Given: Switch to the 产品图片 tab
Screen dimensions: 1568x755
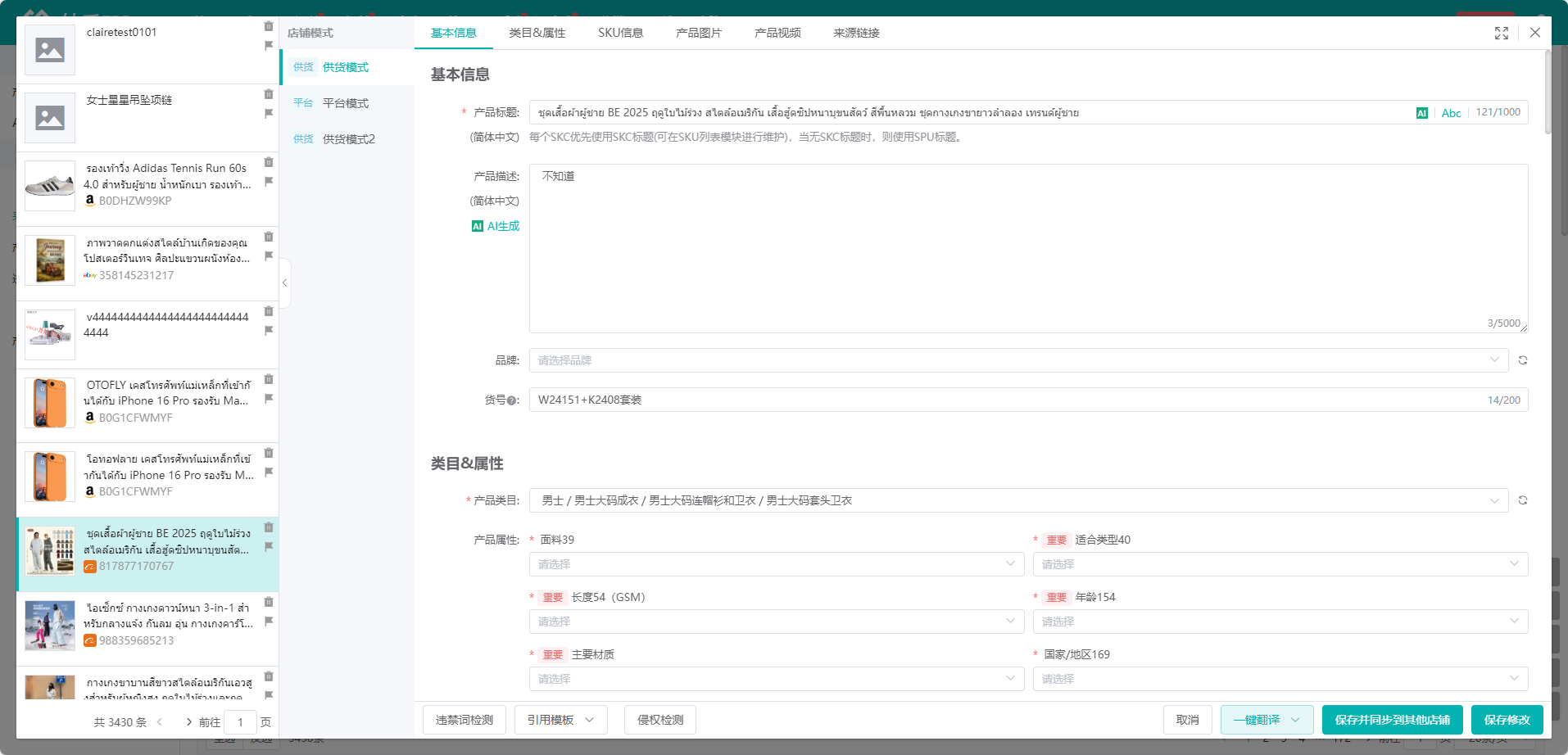Looking at the screenshot, I should (698, 33).
